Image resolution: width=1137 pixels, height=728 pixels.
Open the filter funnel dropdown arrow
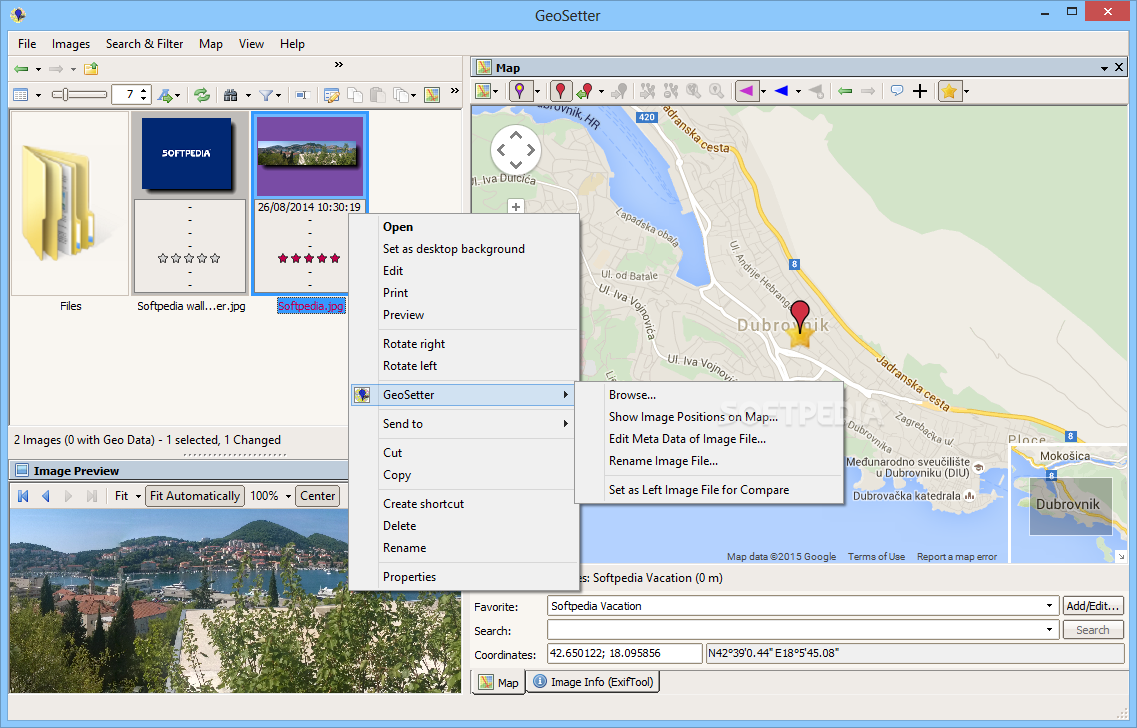pos(279,95)
